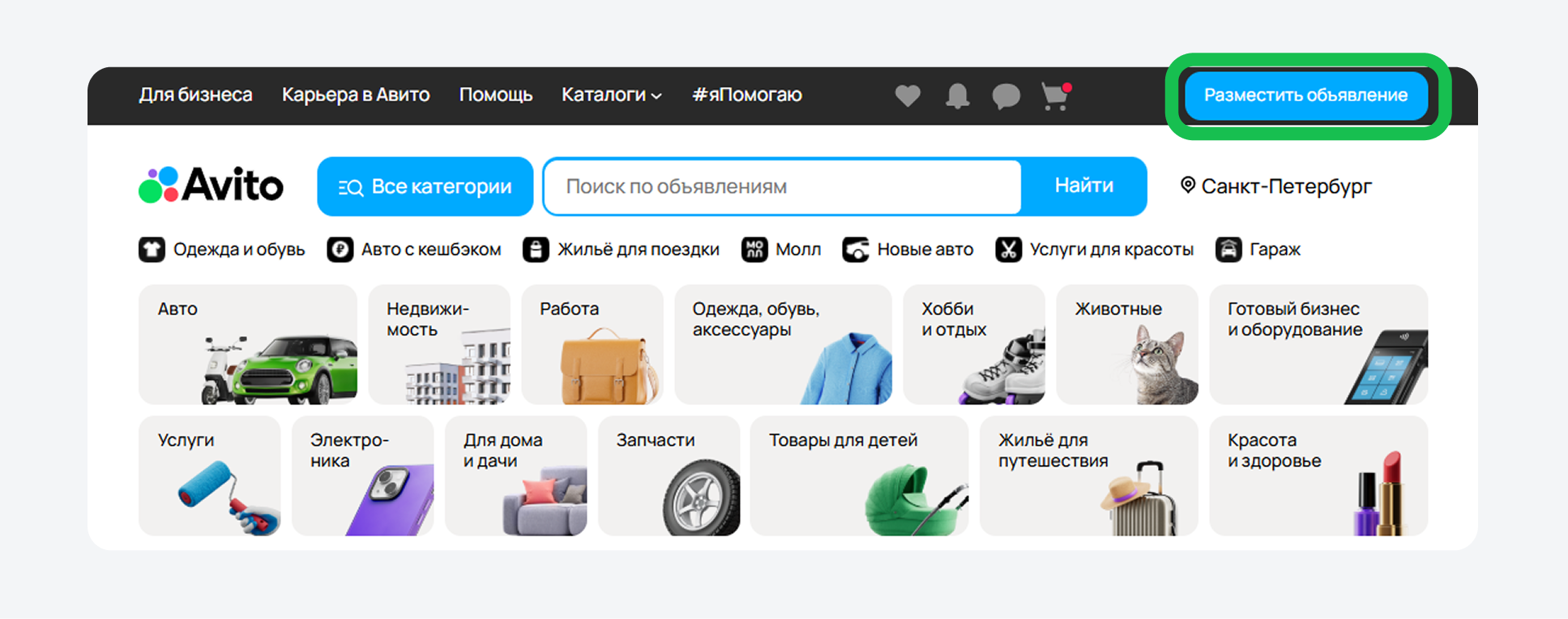The height and width of the screenshot is (619, 1568).
Task: Click the Молл shortcut icon
Action: pos(754,250)
